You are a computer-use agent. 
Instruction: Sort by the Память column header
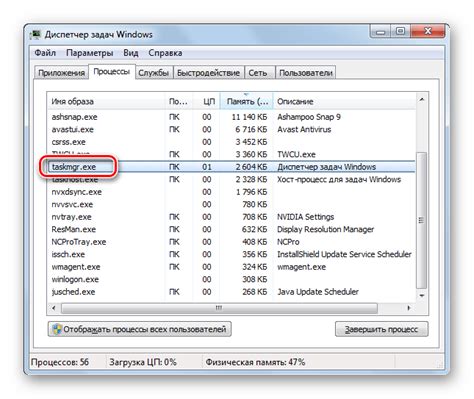tap(247, 101)
